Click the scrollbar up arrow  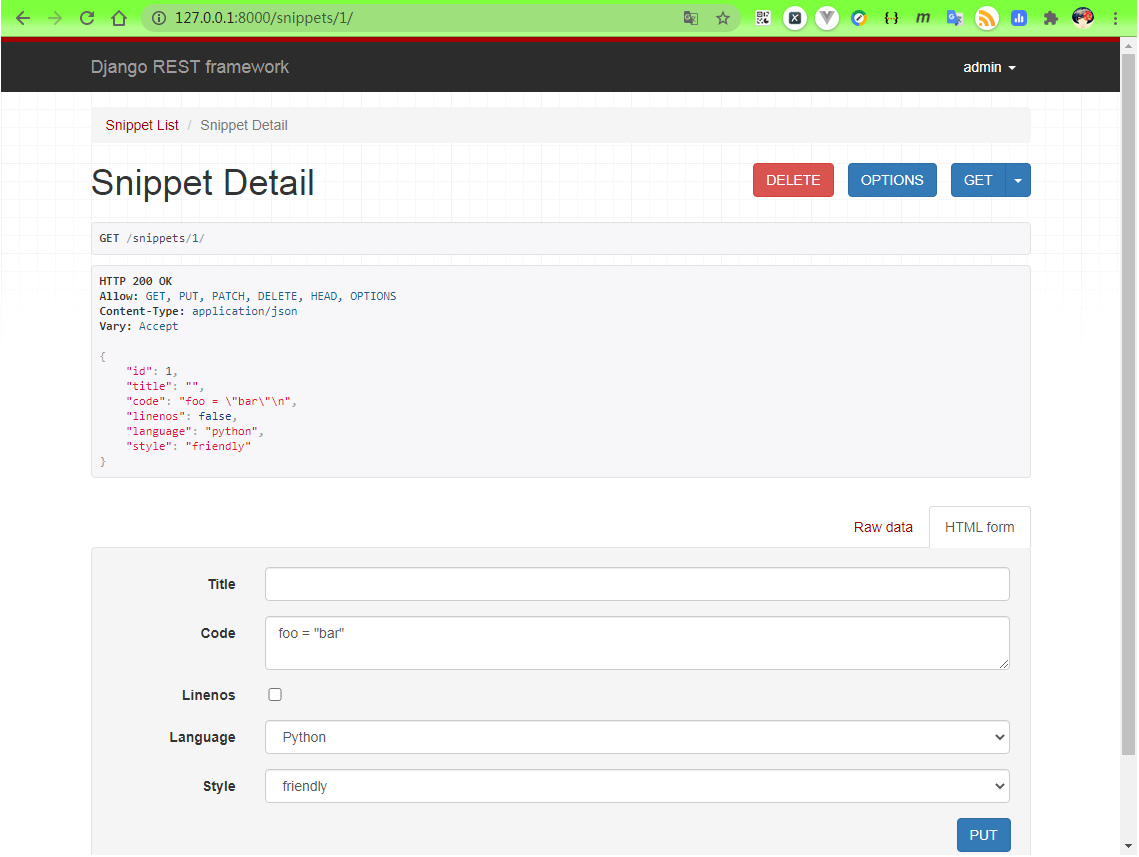[1128, 46]
